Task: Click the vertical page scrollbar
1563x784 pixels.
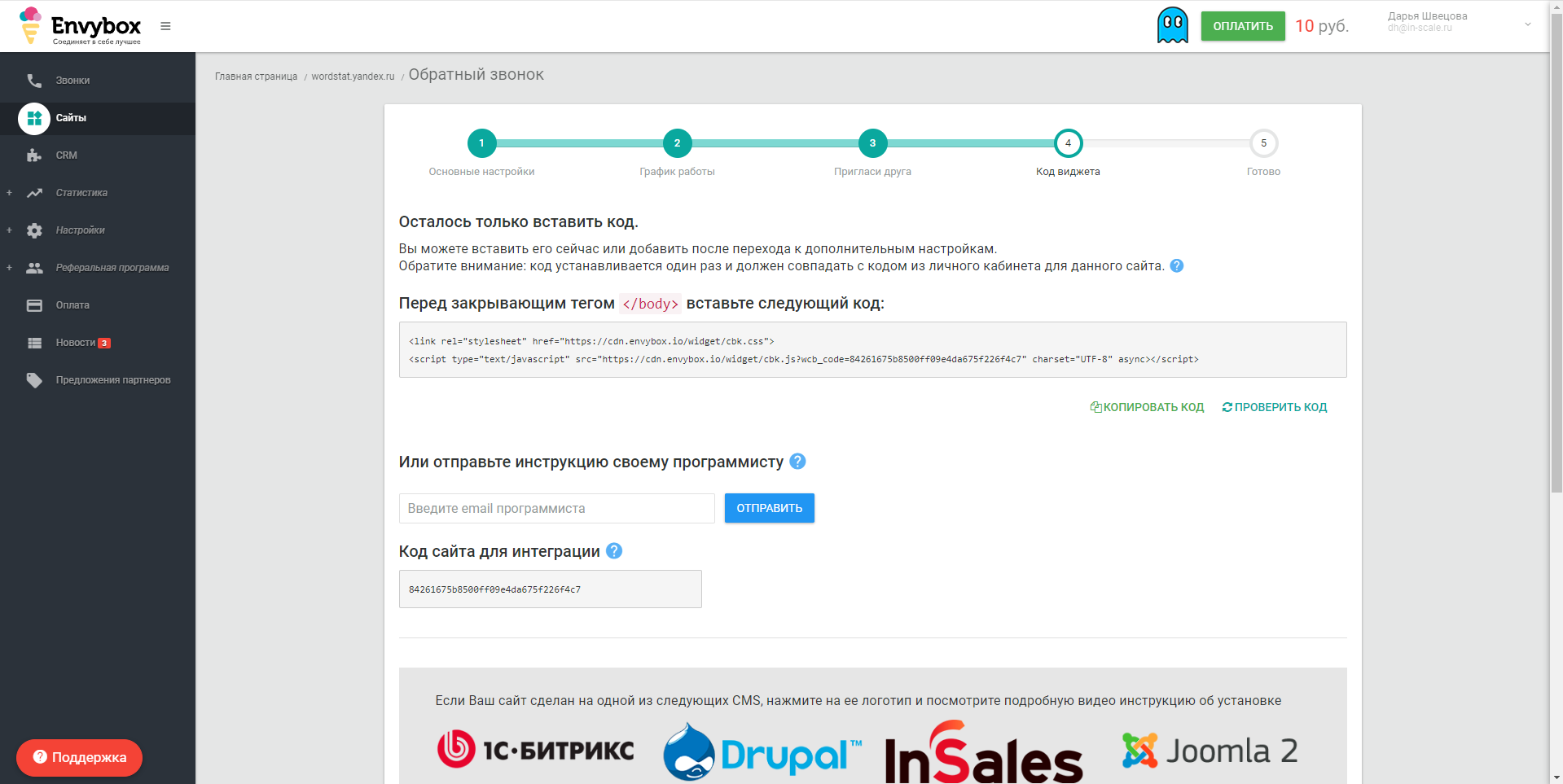Action: pyautogui.click(x=1556, y=252)
